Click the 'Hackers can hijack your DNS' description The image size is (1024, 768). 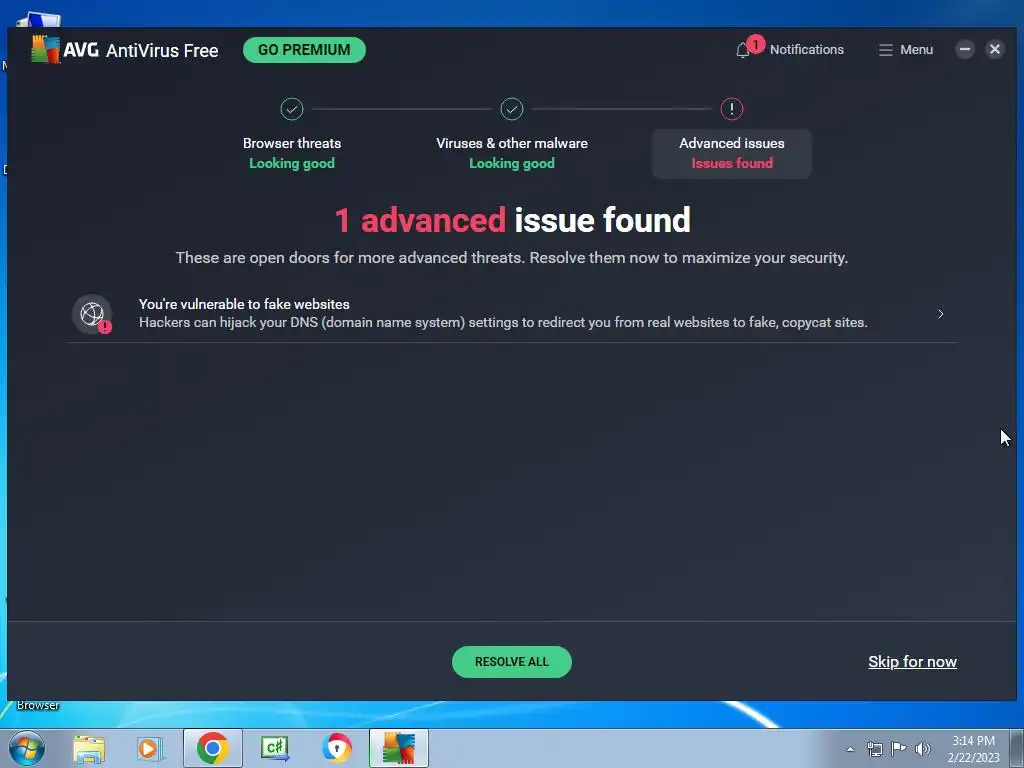pyautogui.click(x=503, y=323)
